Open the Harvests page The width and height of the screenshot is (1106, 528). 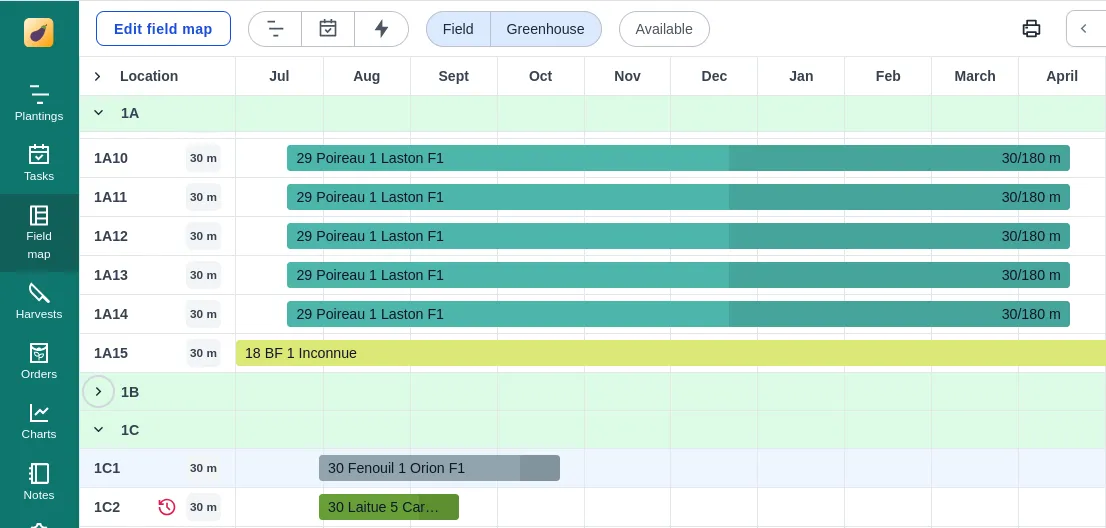[x=39, y=301]
